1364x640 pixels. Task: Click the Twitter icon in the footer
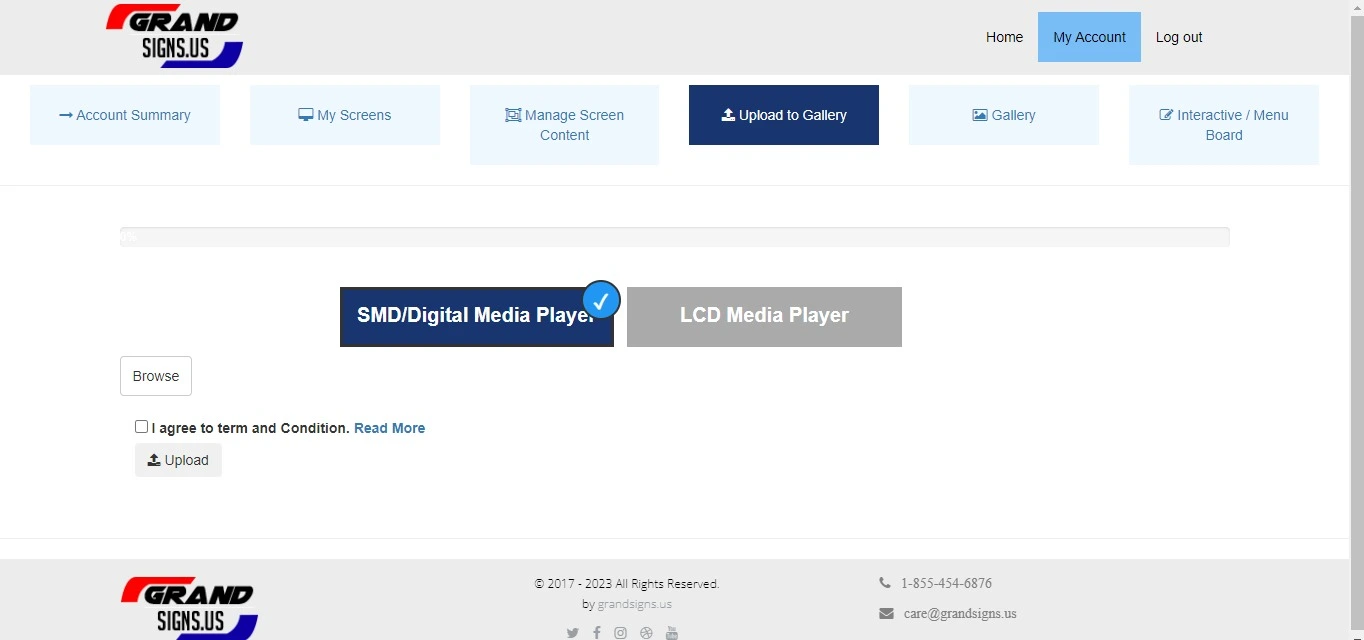tap(572, 633)
